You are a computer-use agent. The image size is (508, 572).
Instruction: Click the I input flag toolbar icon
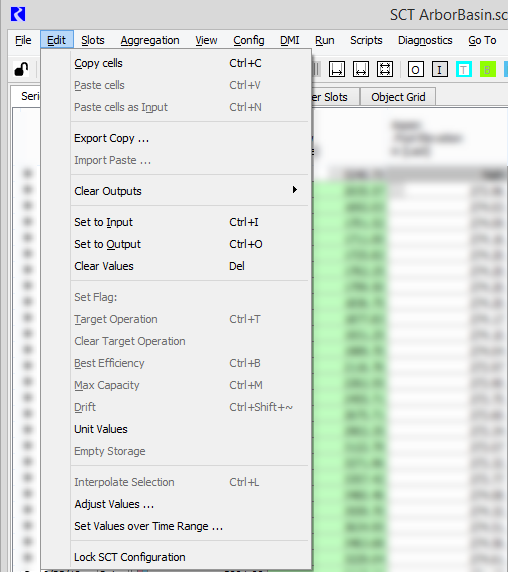(x=439, y=69)
